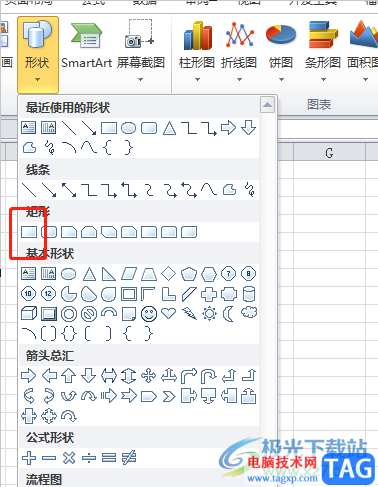
Task: Pick no symbol shape in 基本形状
Action: click(89, 314)
